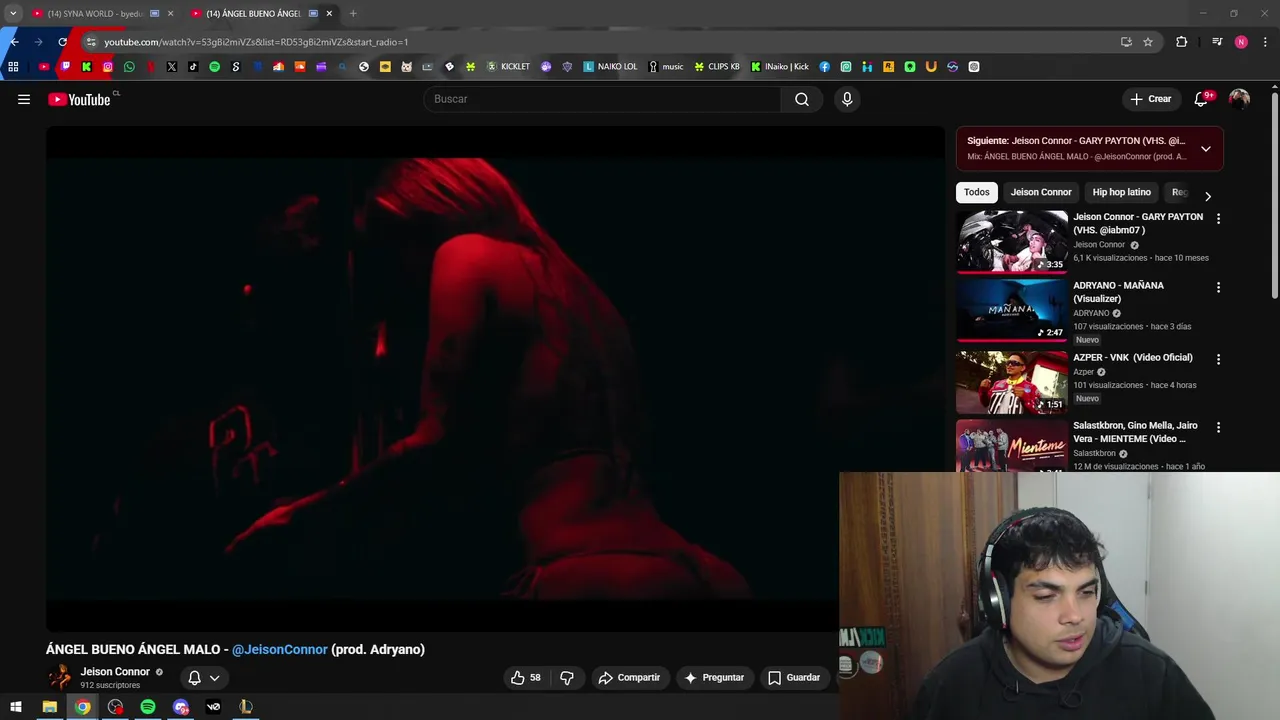Open the subscription bell notification dropdown
Screen dimensions: 1280x720
(x=204, y=677)
